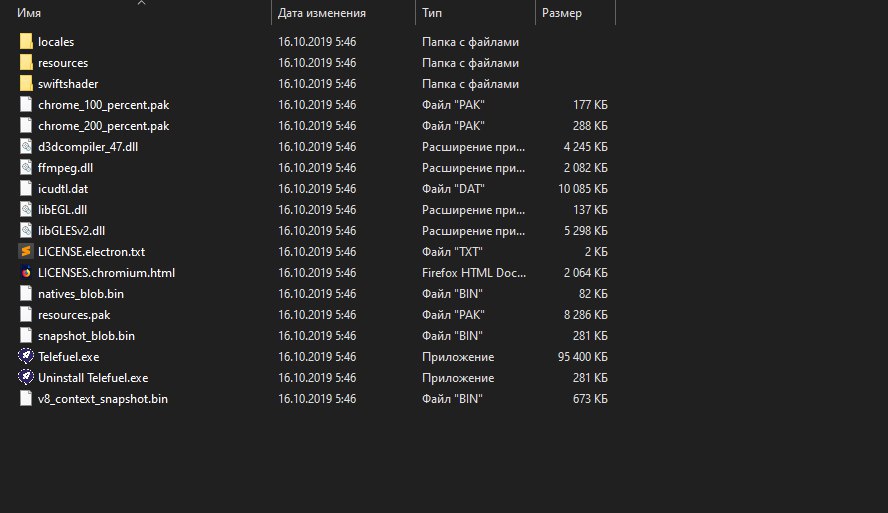Select the natives_blob.bin file name

click(x=81, y=294)
